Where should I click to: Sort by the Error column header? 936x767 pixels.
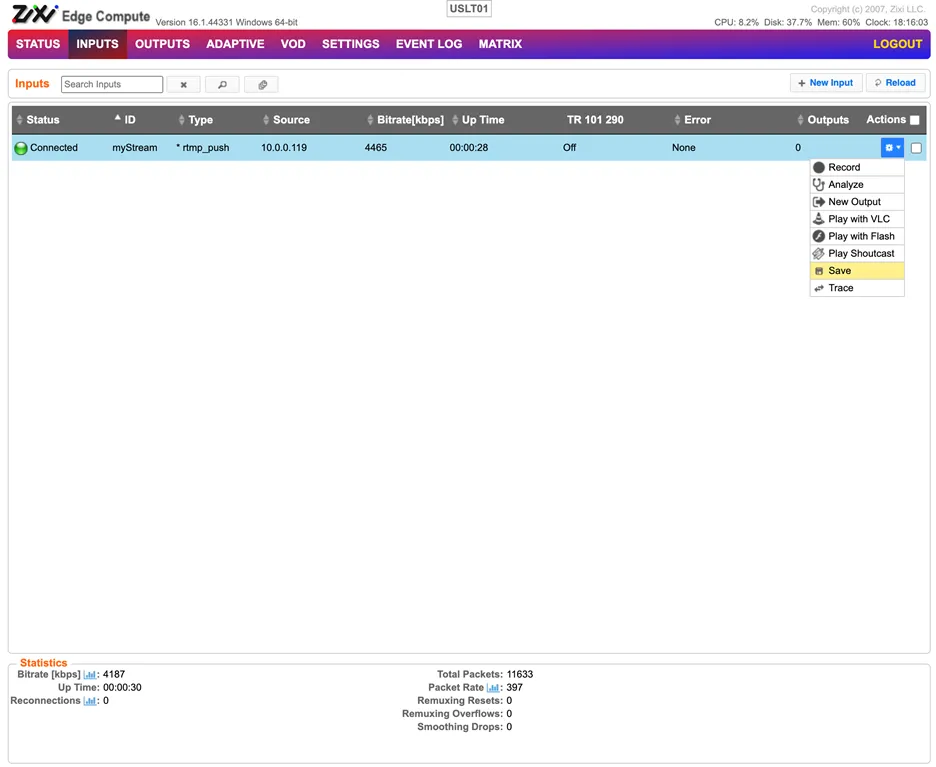pos(692,120)
